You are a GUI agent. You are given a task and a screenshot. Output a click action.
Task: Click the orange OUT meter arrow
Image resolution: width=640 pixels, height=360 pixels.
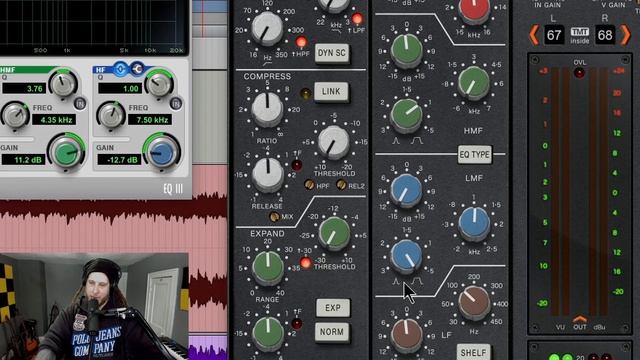[579, 319]
